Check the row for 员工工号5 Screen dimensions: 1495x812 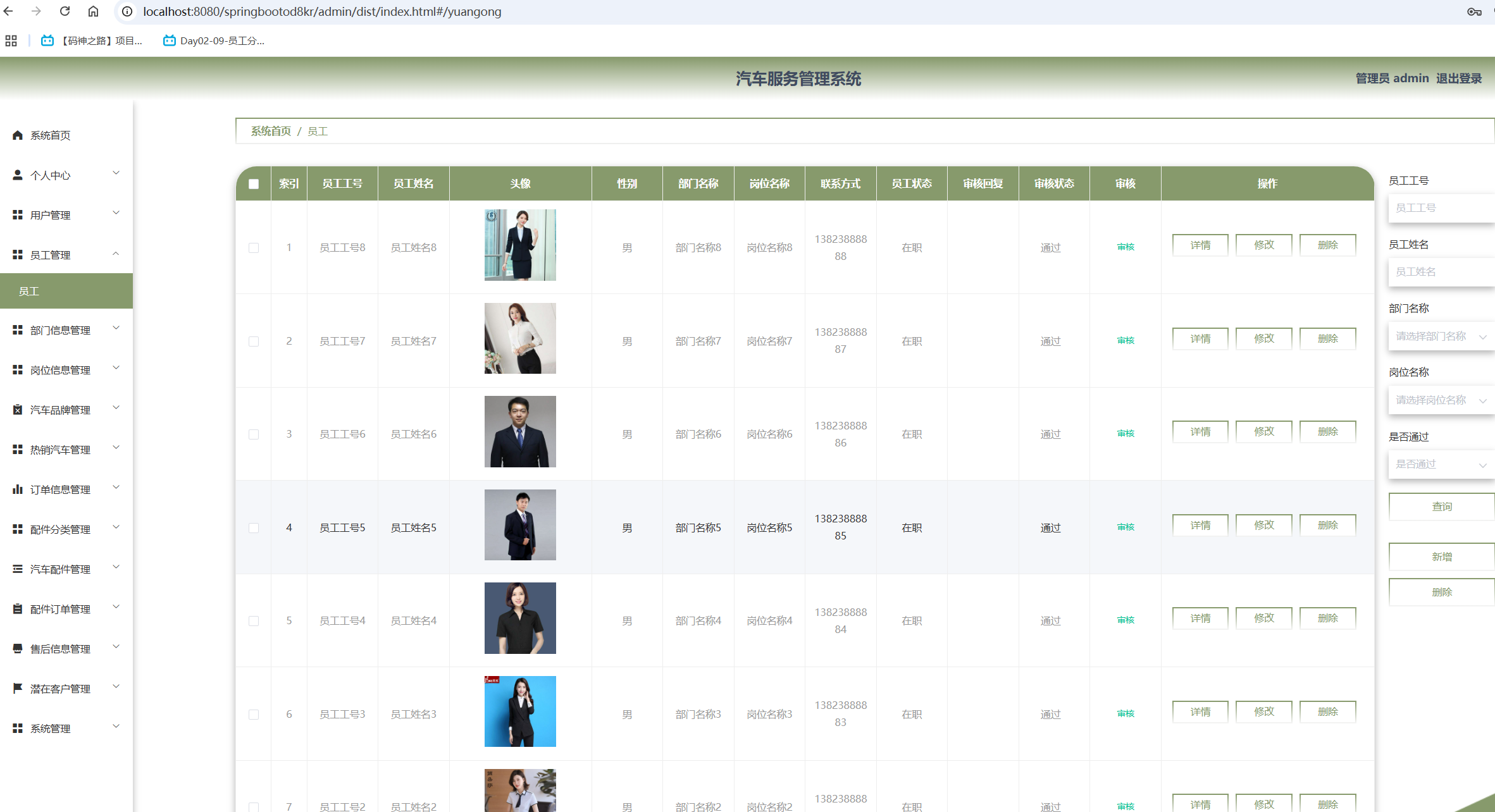254,528
